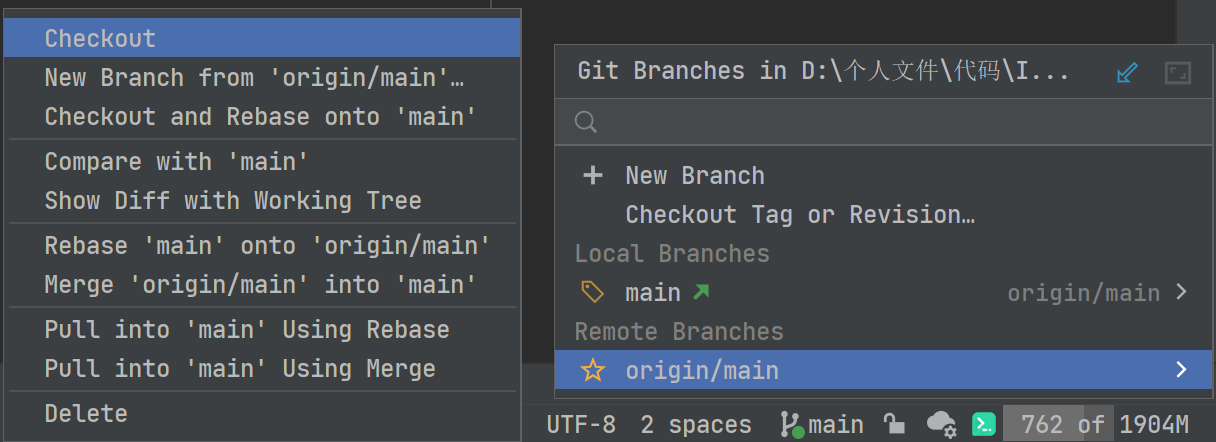Open the Git branch widget labeled main
Viewport: 1216px width, 442px height.
point(821,424)
